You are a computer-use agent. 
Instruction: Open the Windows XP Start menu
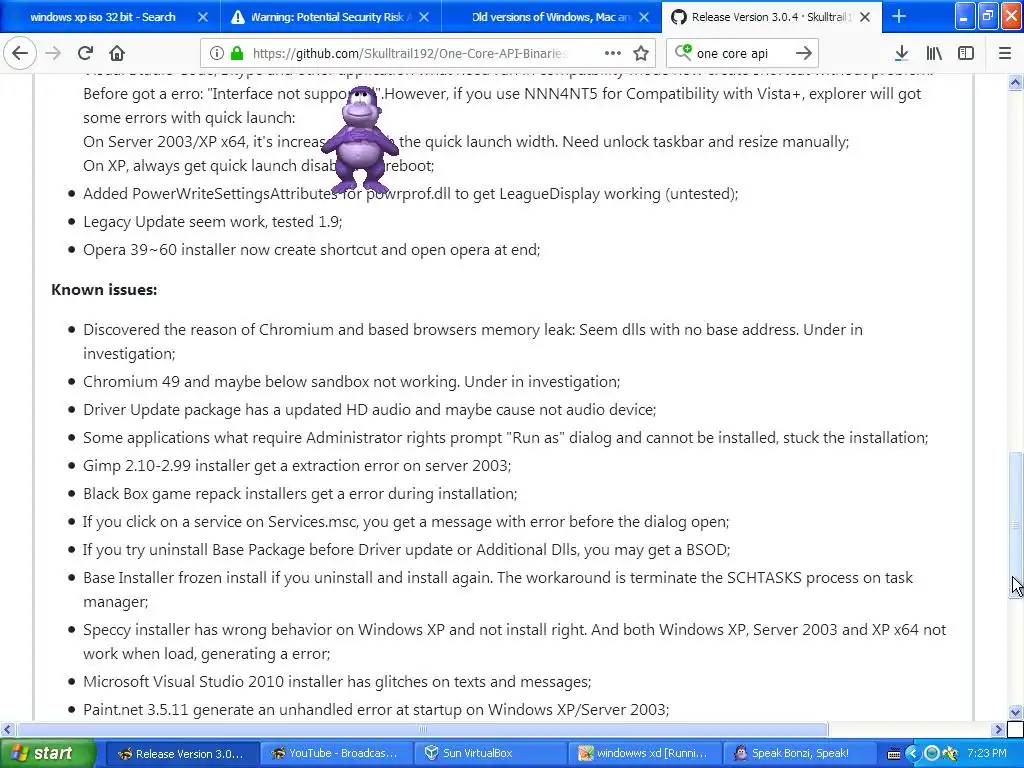click(47, 754)
